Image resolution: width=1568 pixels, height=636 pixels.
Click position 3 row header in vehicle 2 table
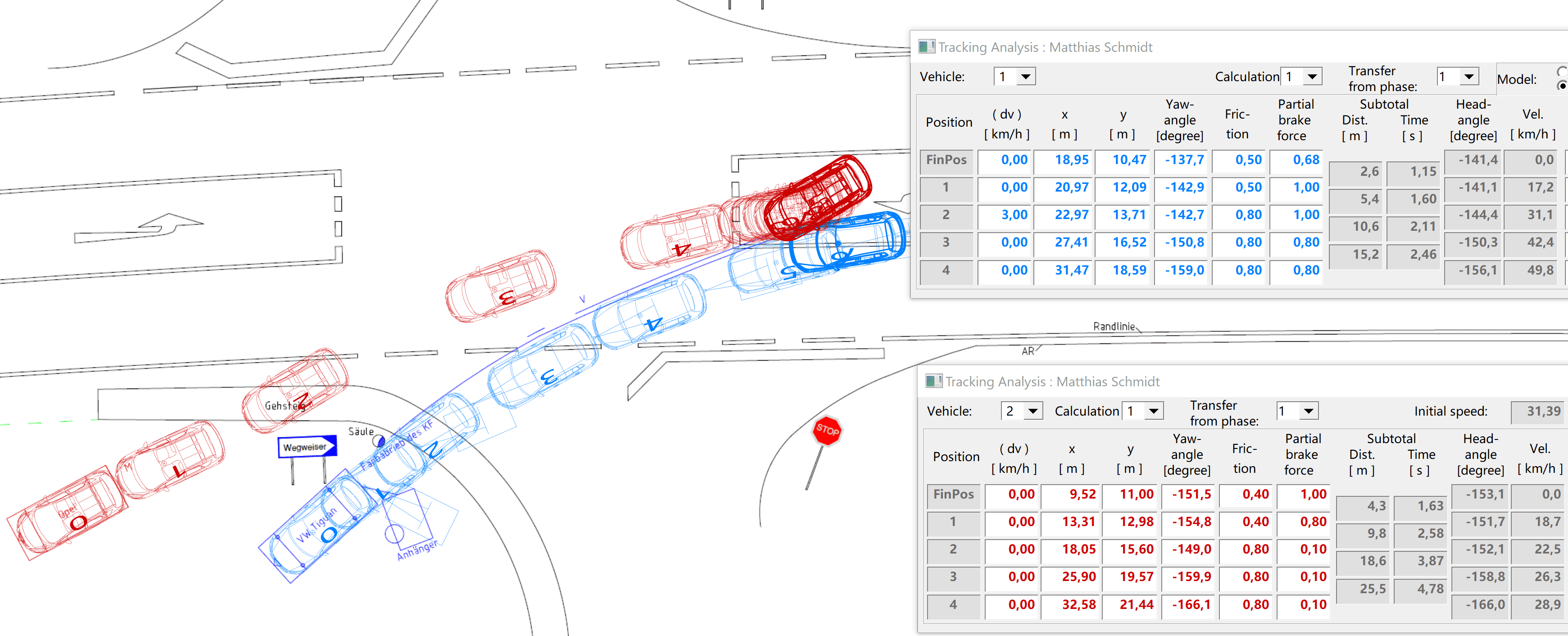point(953,577)
